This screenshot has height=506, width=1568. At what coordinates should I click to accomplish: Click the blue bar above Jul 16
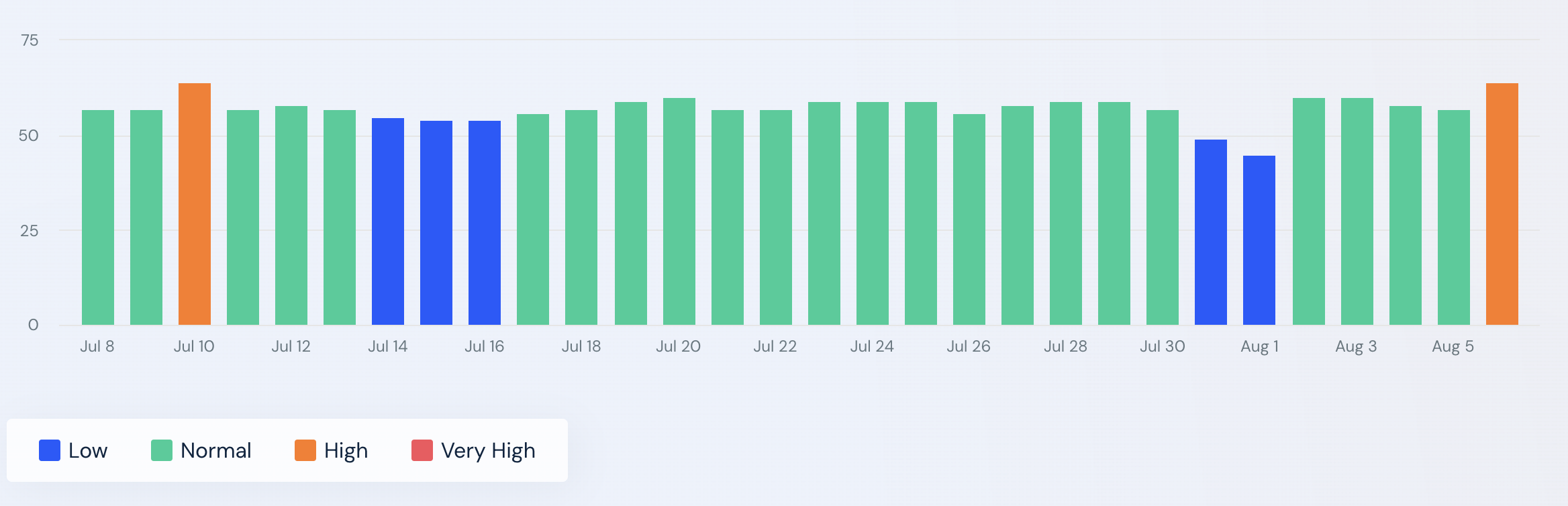pyautogui.click(x=485, y=223)
